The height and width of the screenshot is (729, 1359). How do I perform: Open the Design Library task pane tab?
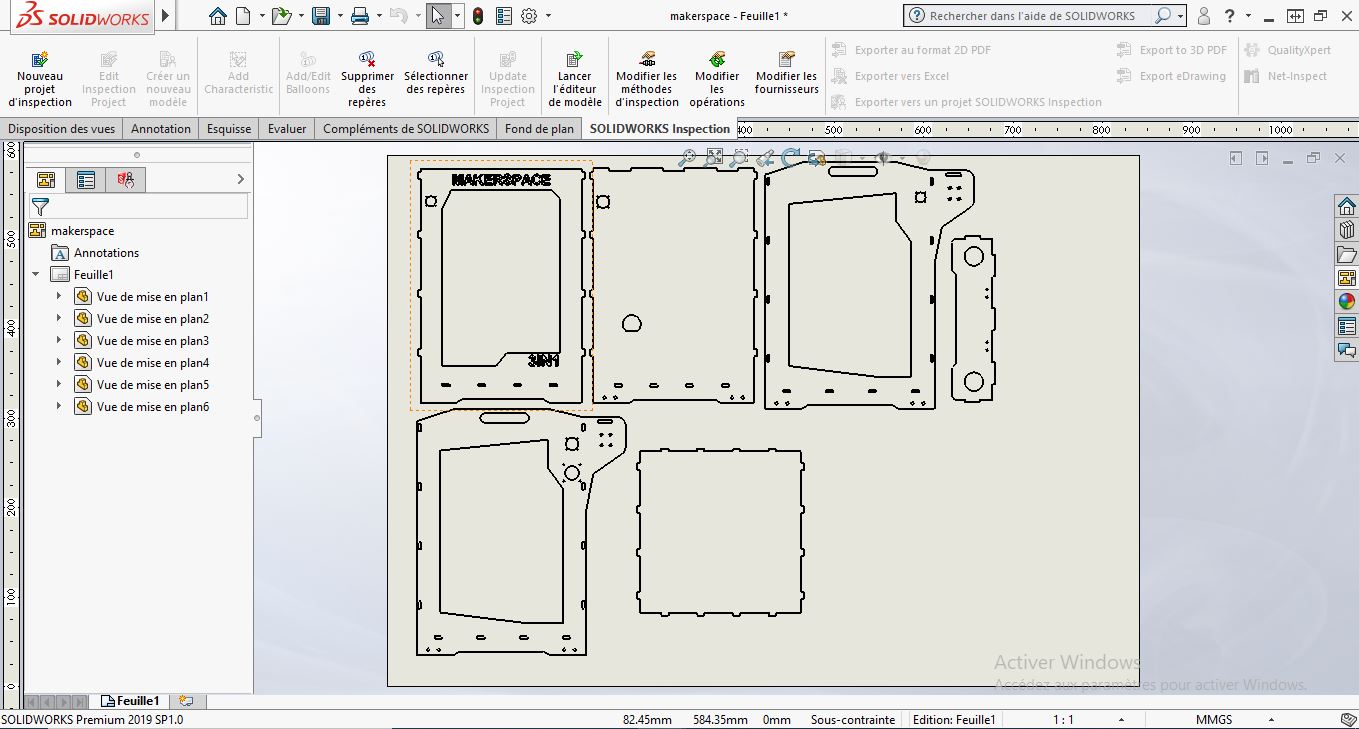pyautogui.click(x=1347, y=230)
